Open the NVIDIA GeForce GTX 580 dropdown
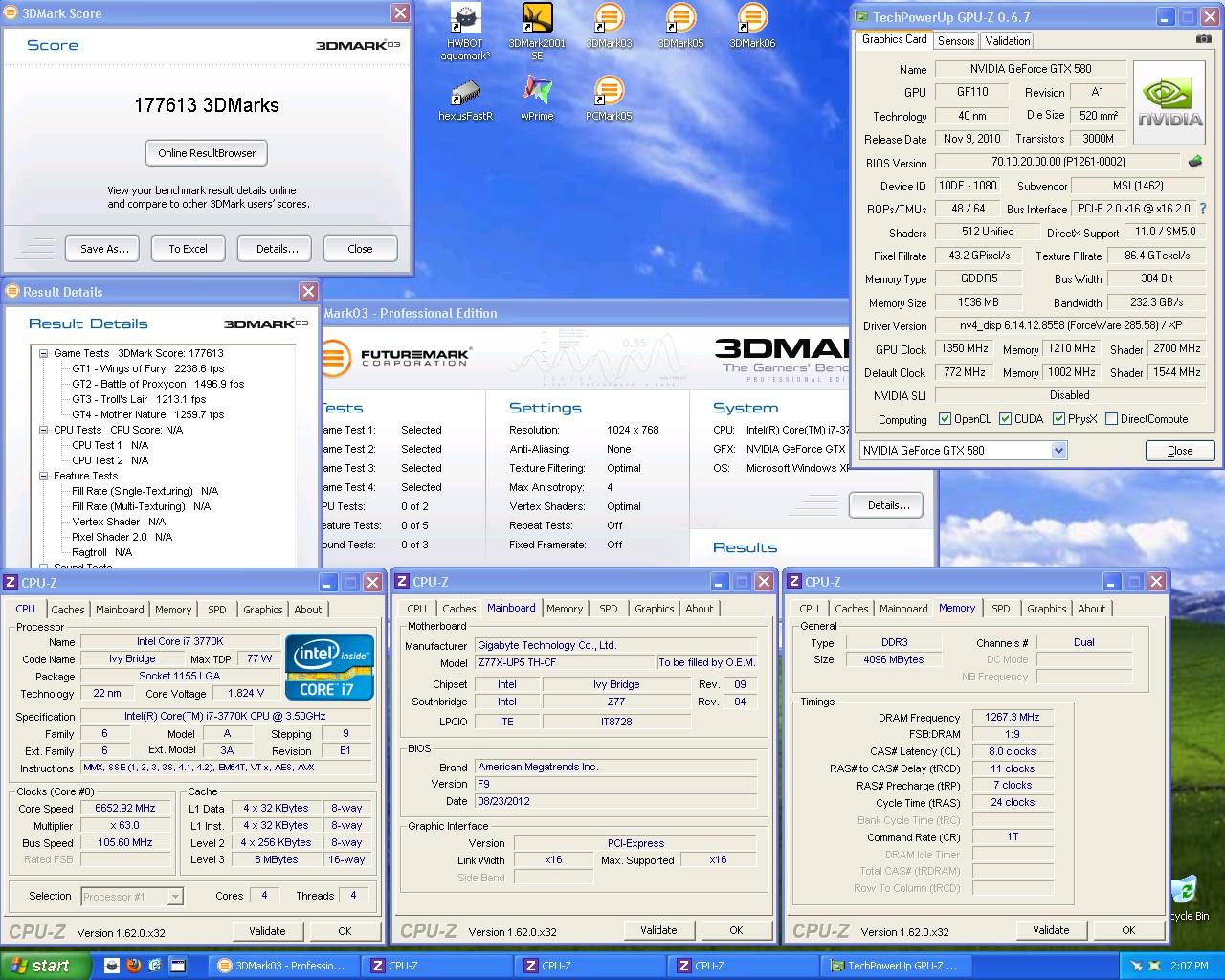Screen dimensions: 1225x980 tap(1058, 451)
